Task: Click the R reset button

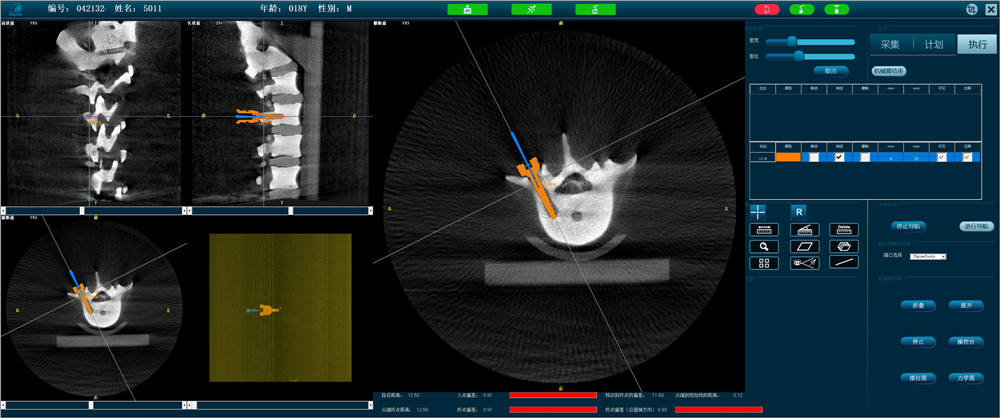Action: click(799, 211)
